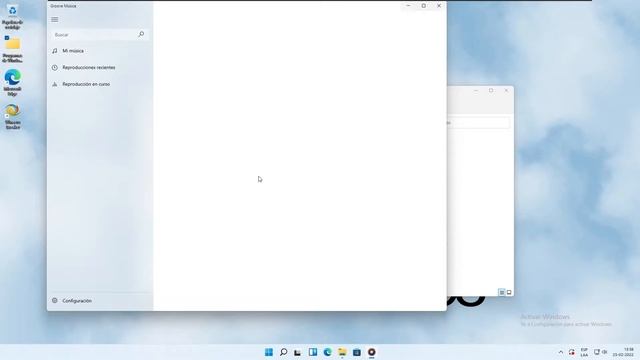Show hidden system tray icons
The image size is (640, 360).
(x=560, y=352)
